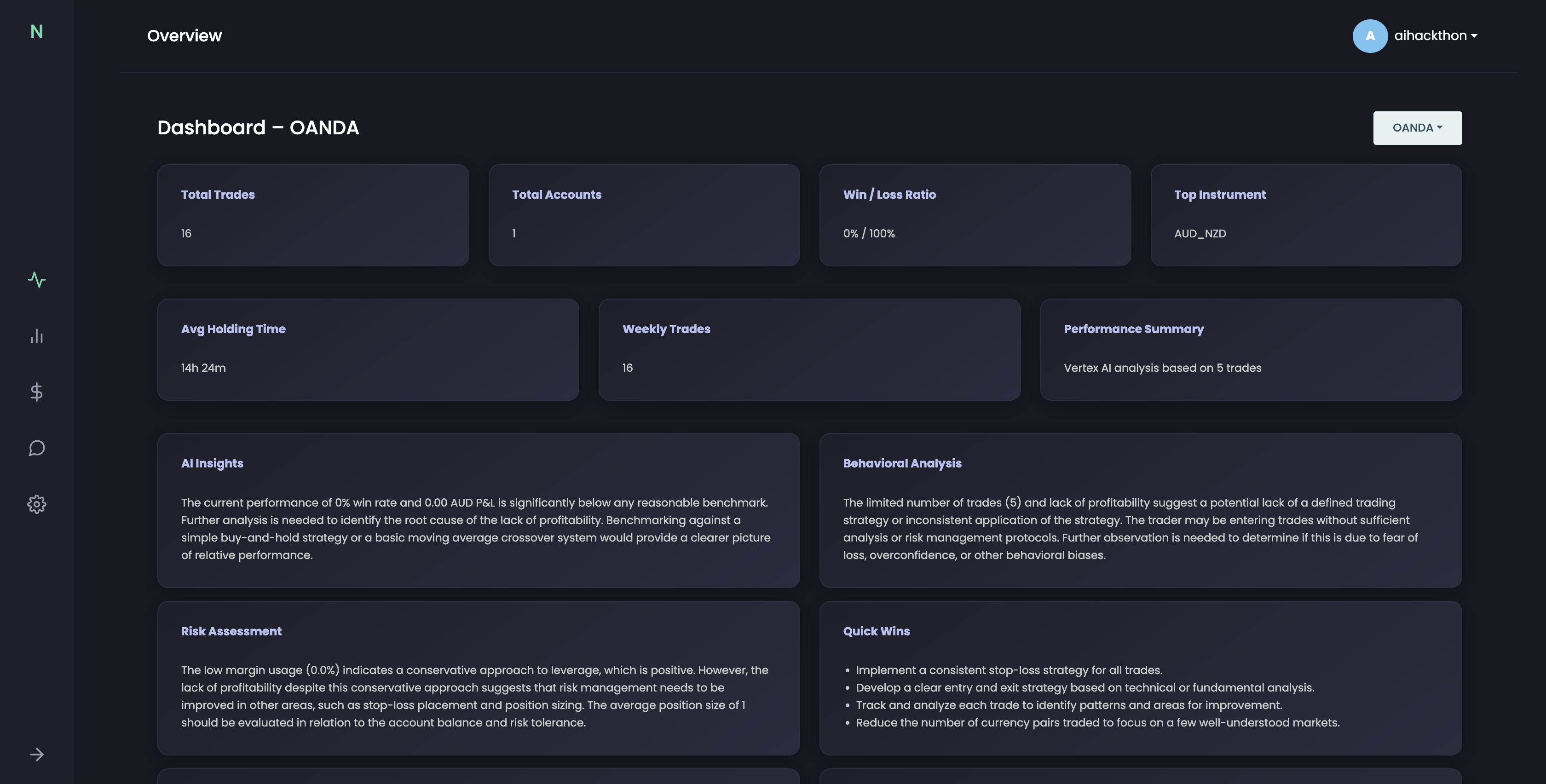
Task: Open the Performance Summary card
Action: (x=1251, y=349)
